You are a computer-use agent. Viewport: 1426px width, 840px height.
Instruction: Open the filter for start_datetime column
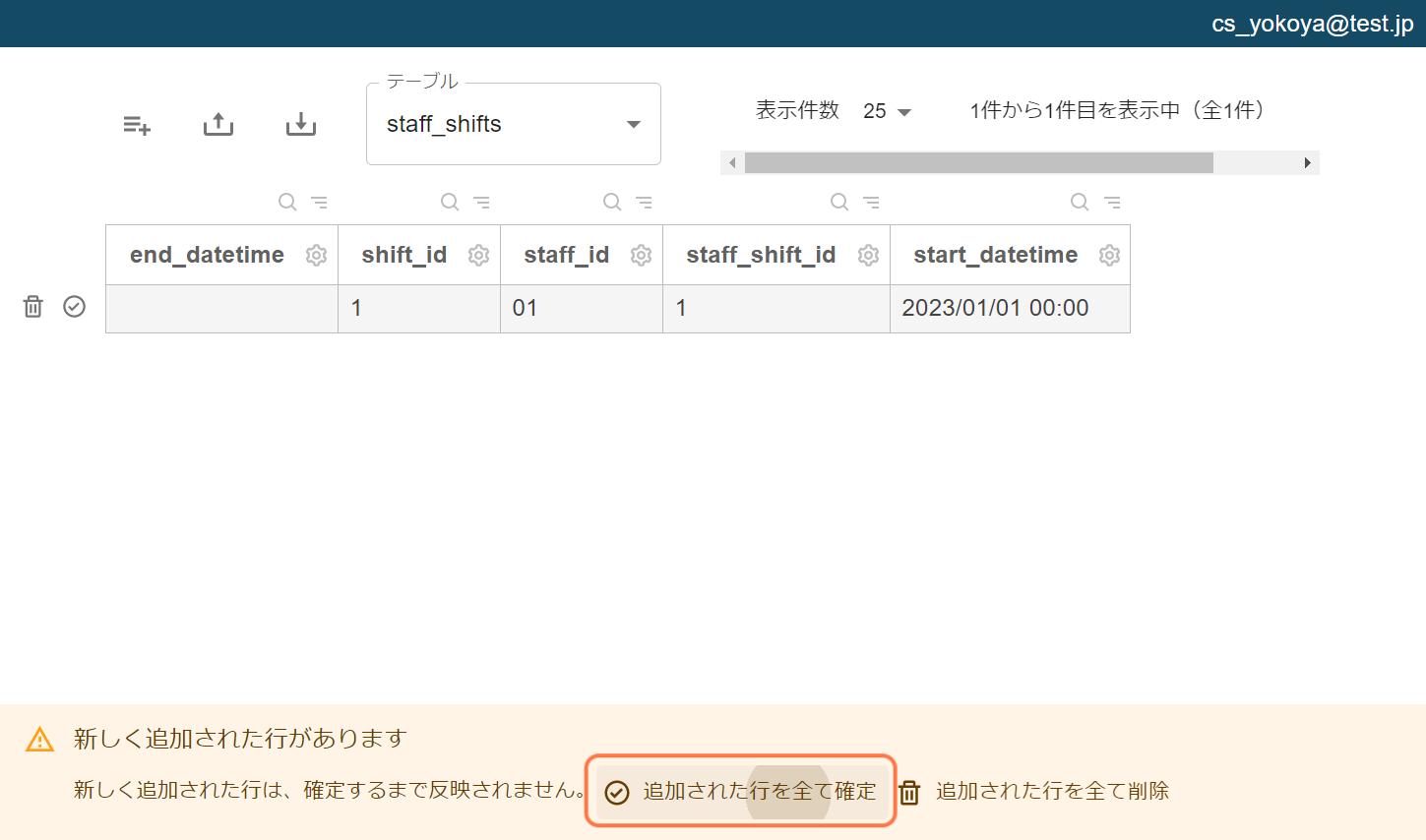coord(1112,202)
